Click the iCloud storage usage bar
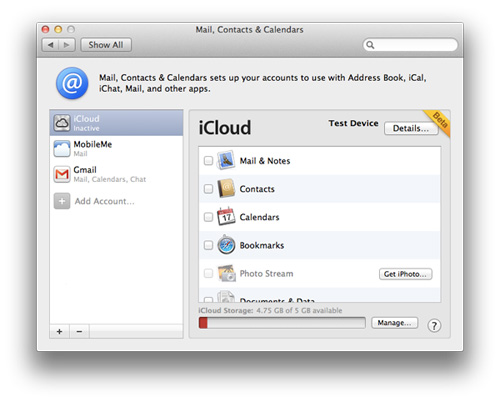 tap(282, 323)
